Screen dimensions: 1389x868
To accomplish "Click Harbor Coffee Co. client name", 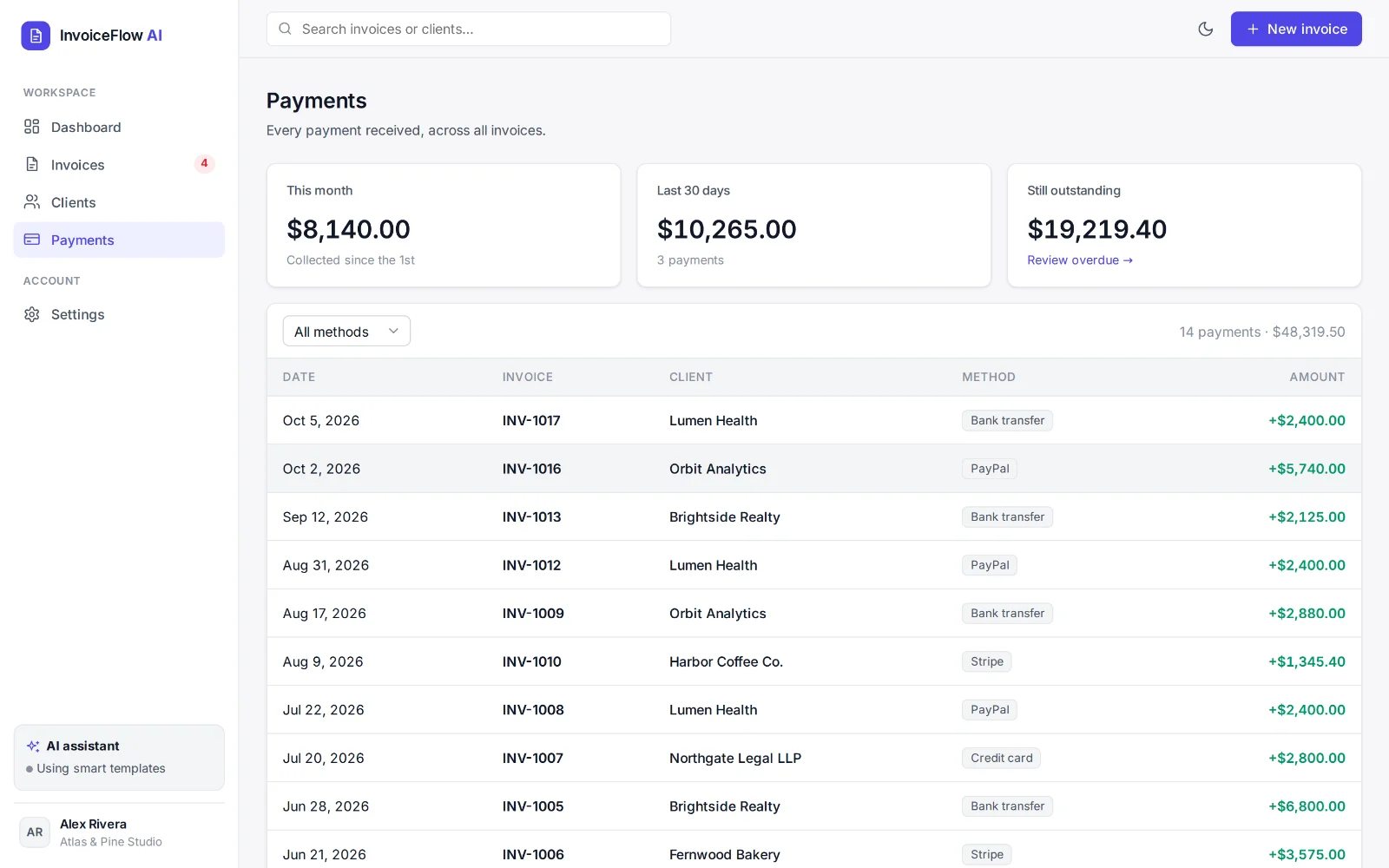I will (x=726, y=661).
